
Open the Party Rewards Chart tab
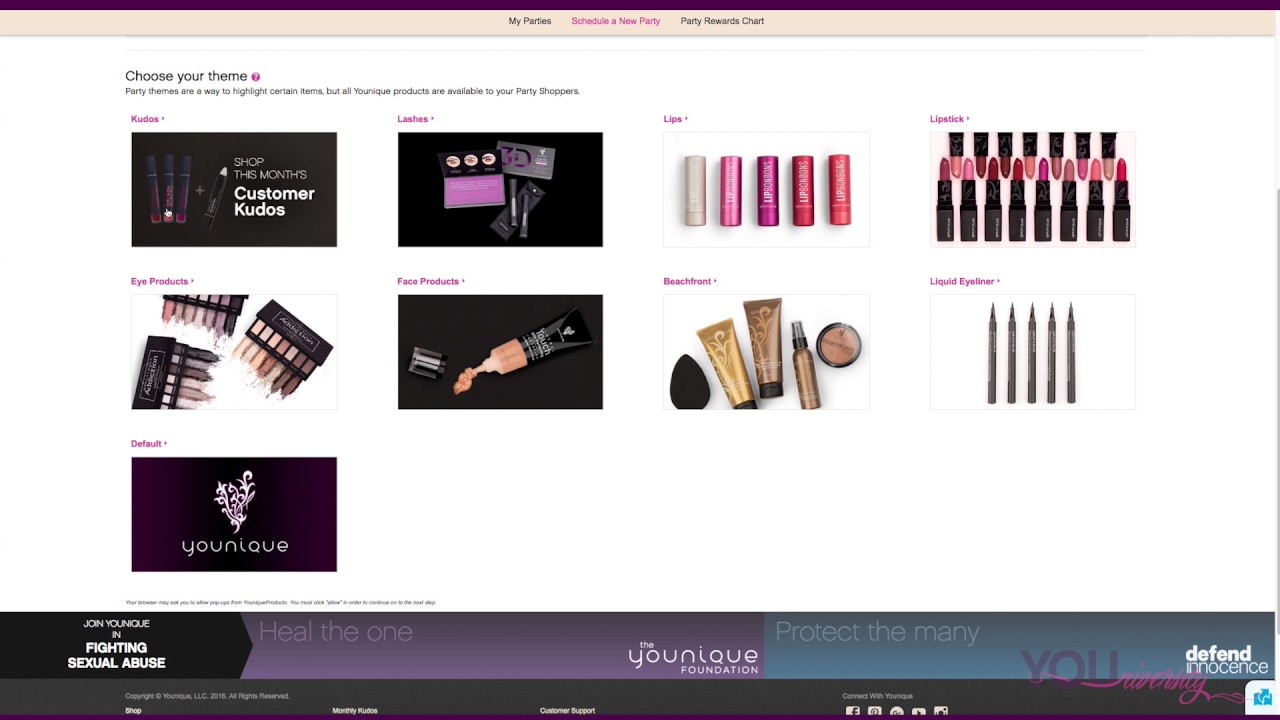pos(722,21)
